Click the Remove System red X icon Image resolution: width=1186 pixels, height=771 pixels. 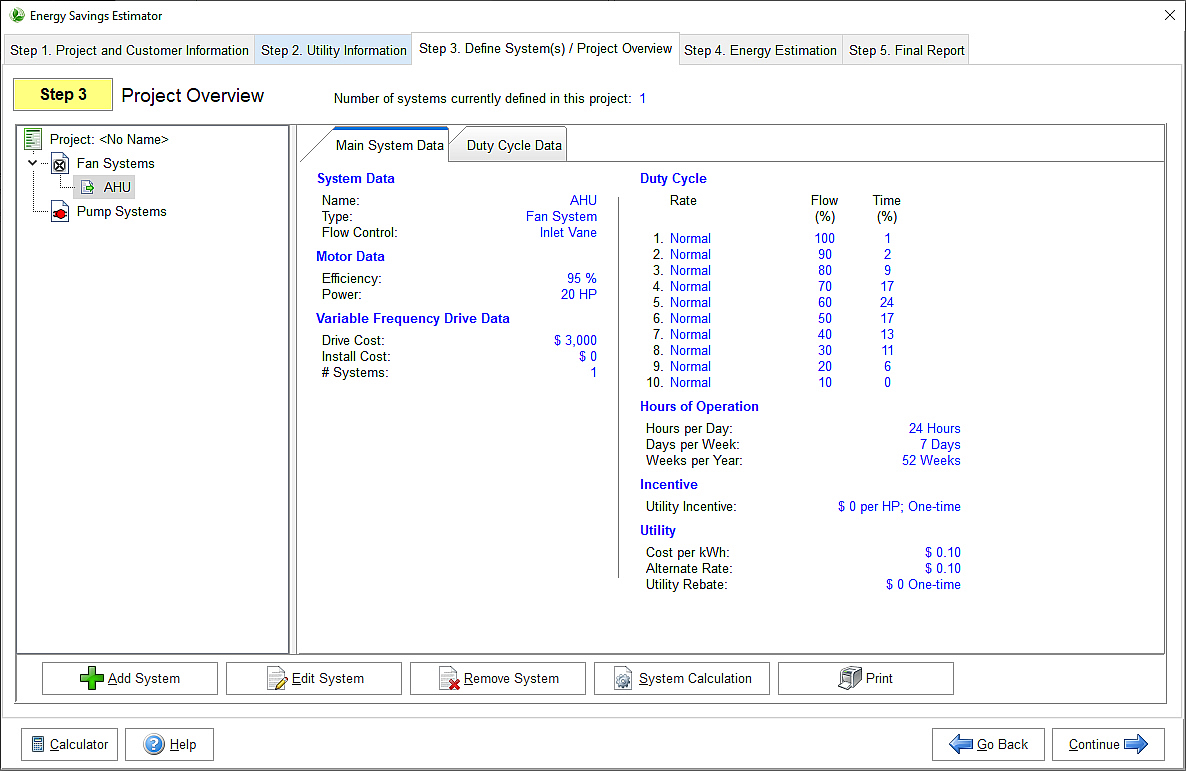pyautogui.click(x=449, y=679)
